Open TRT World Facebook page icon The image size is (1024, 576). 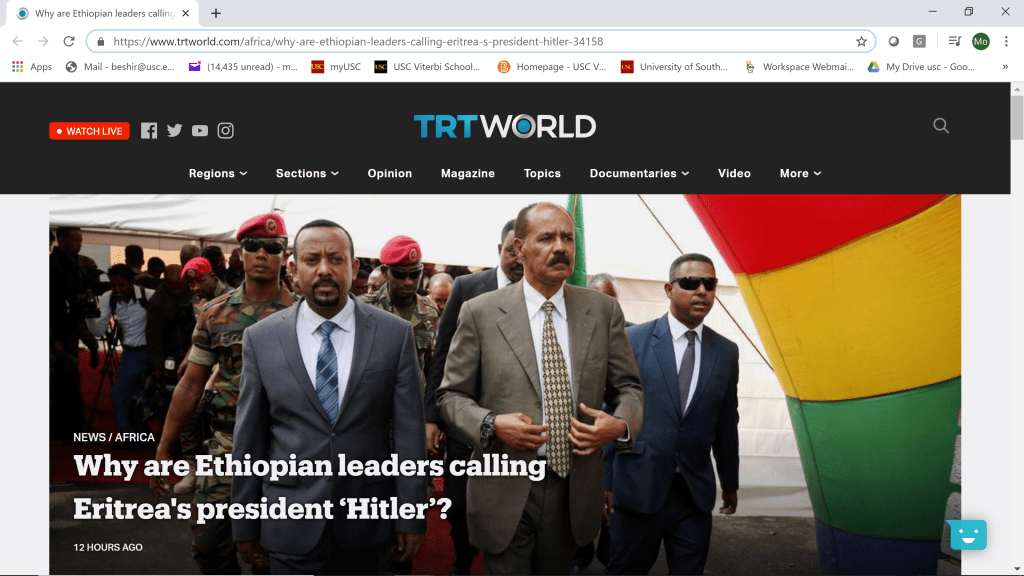click(x=149, y=131)
